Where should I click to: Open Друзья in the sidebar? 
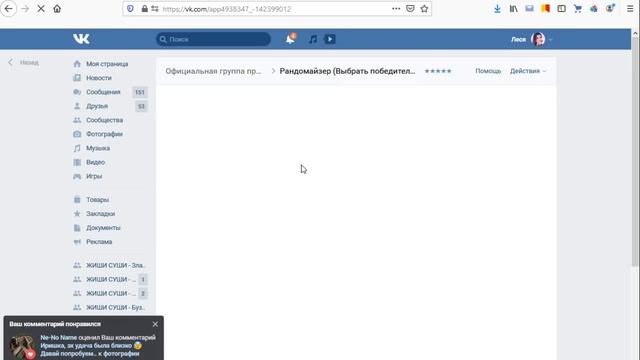tap(97, 106)
